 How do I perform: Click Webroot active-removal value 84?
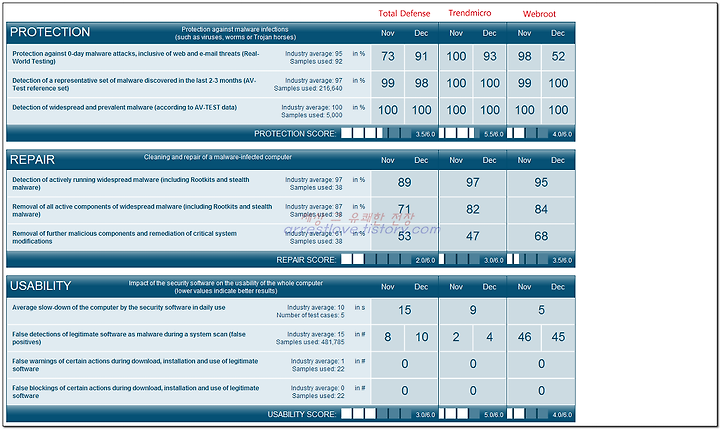[541, 209]
